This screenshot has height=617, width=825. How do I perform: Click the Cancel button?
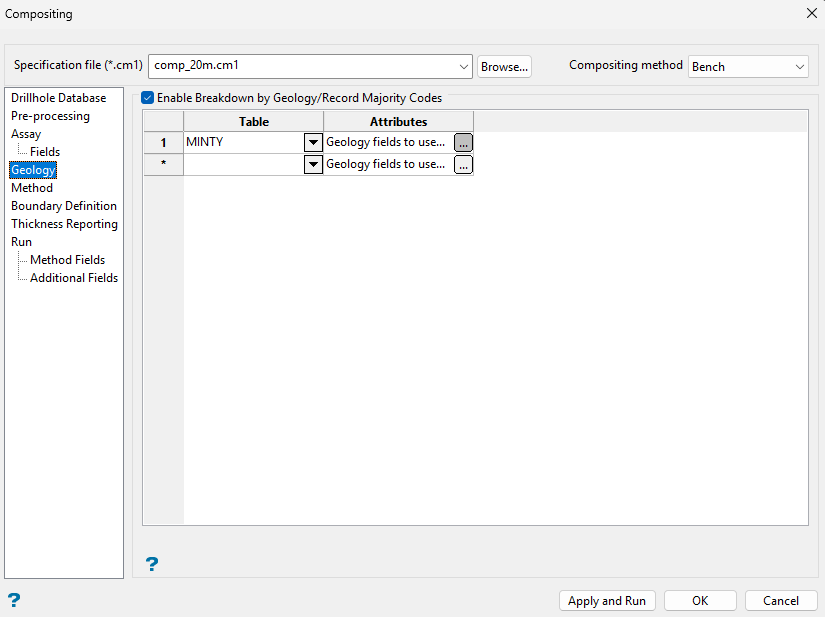point(781,601)
